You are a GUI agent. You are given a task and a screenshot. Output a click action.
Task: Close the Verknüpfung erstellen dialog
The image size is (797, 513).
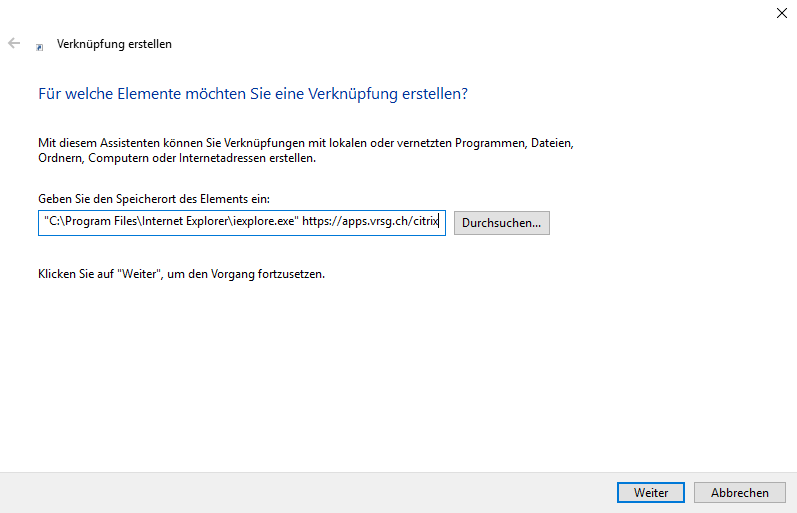[781, 13]
